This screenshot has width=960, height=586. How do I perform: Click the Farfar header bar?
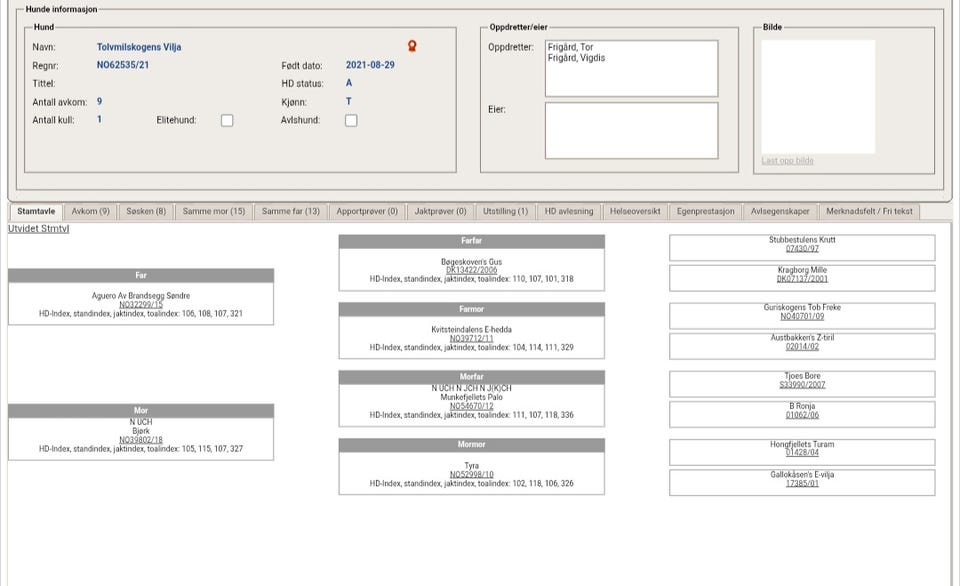(x=471, y=241)
